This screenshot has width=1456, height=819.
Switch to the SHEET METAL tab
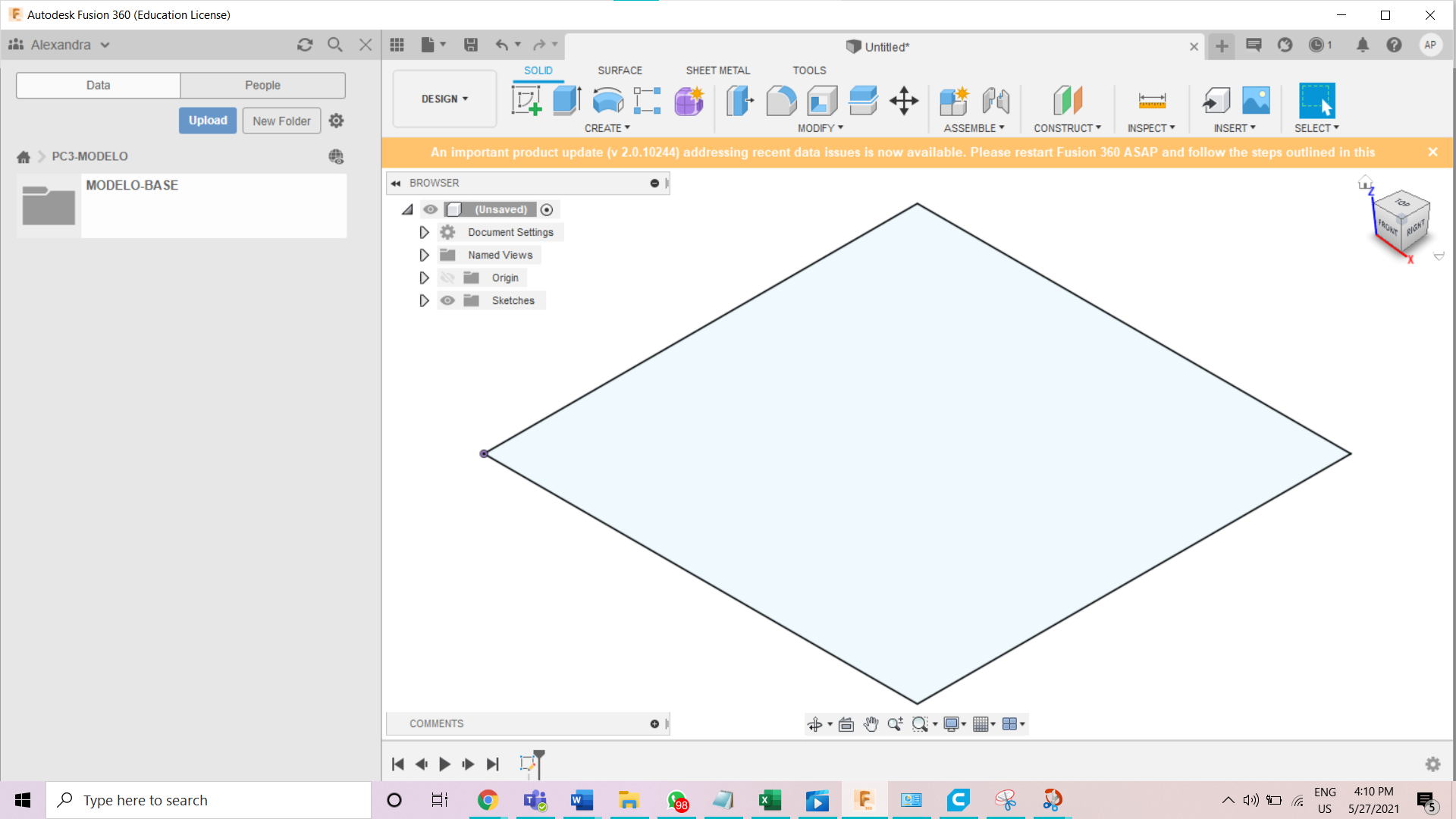pos(717,70)
